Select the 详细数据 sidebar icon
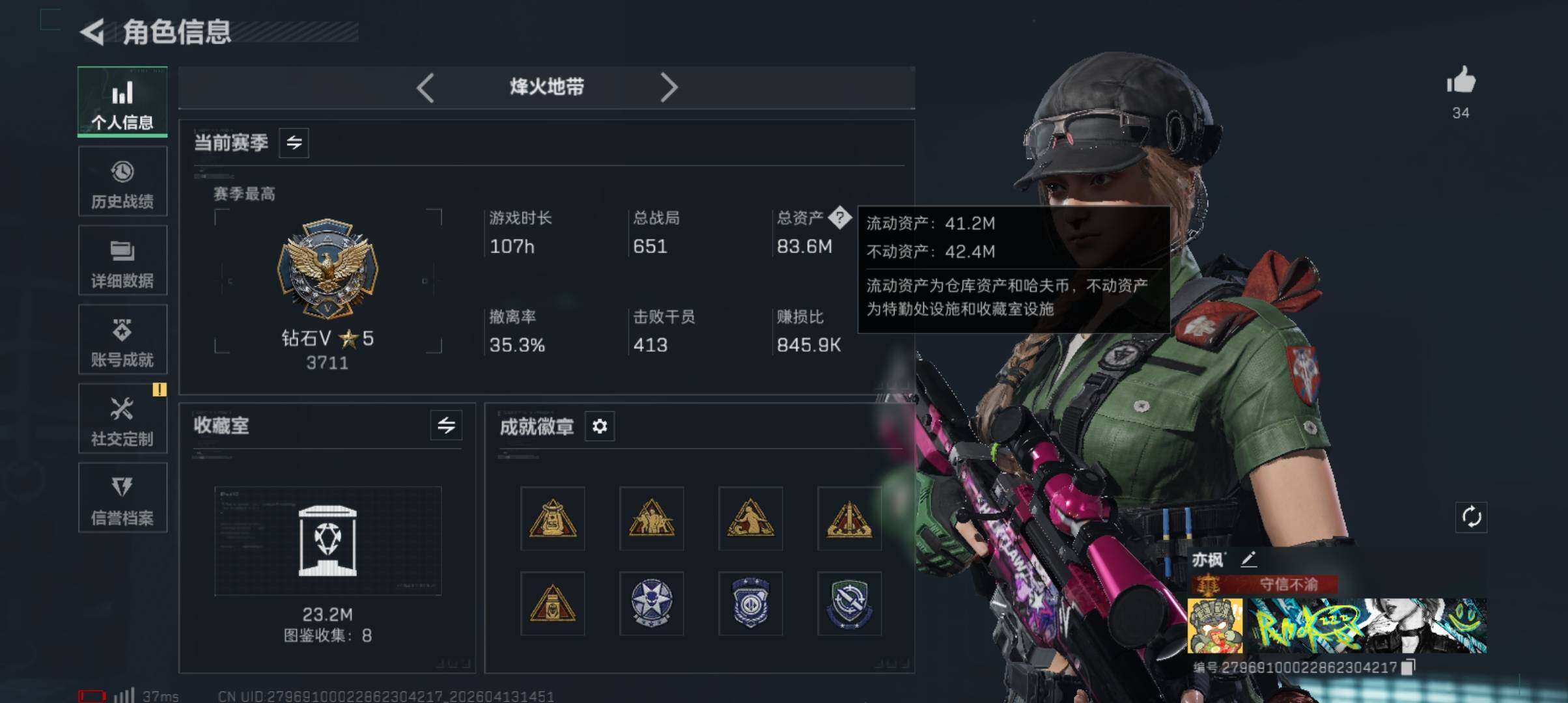Image resolution: width=1568 pixels, height=703 pixels. [122, 260]
